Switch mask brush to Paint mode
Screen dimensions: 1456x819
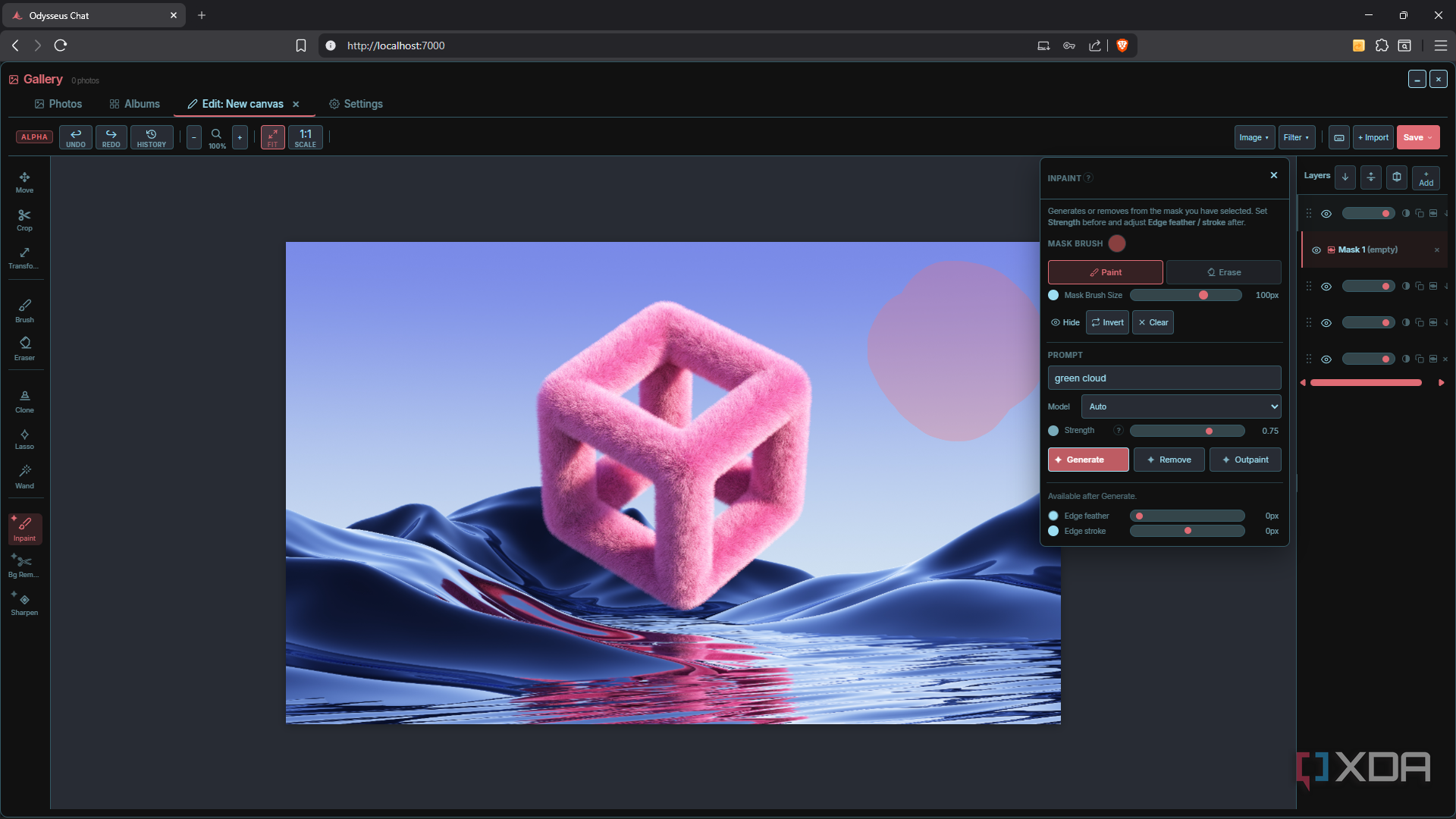pyautogui.click(x=1105, y=272)
